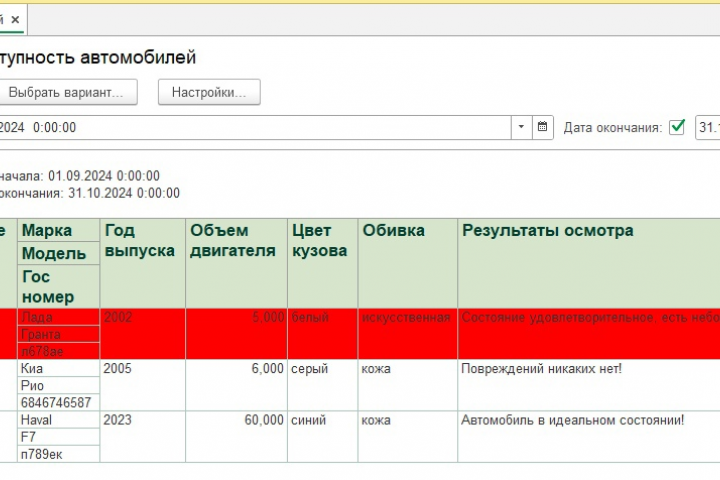Select the 'Результаты осмотра' column header
This screenshot has width=720, height=480.
click(589, 263)
